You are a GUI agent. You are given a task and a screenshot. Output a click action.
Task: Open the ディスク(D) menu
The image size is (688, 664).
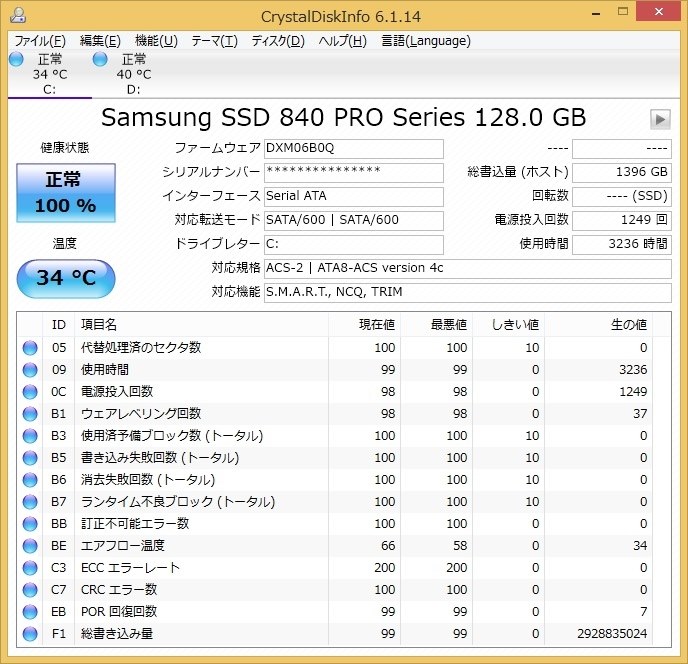[x=278, y=41]
